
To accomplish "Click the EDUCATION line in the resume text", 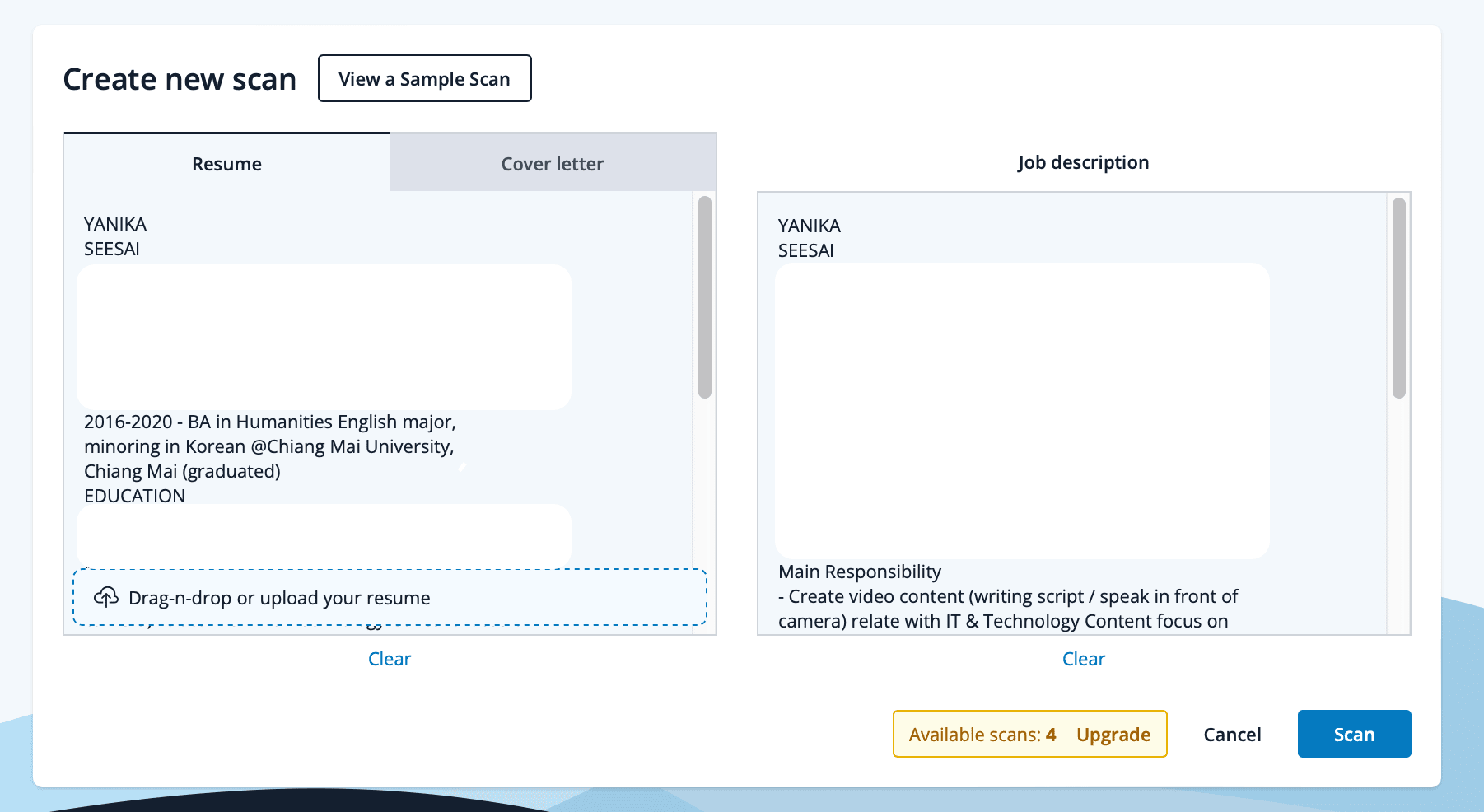I will pos(134,496).
